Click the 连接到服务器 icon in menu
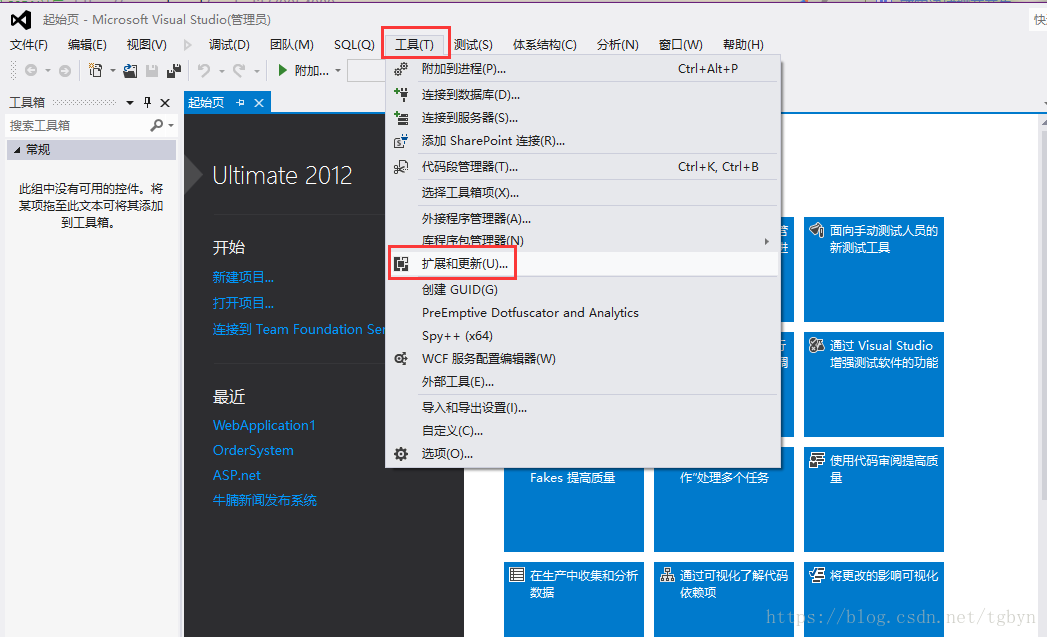Image resolution: width=1047 pixels, height=637 pixels. tap(401, 118)
